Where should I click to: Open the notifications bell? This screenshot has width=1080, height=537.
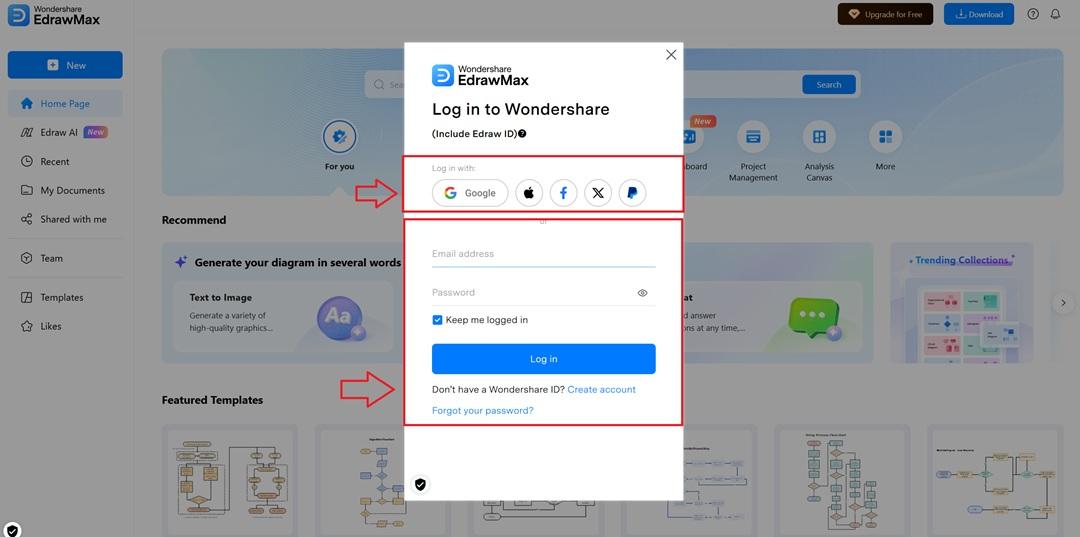pyautogui.click(x=1055, y=14)
